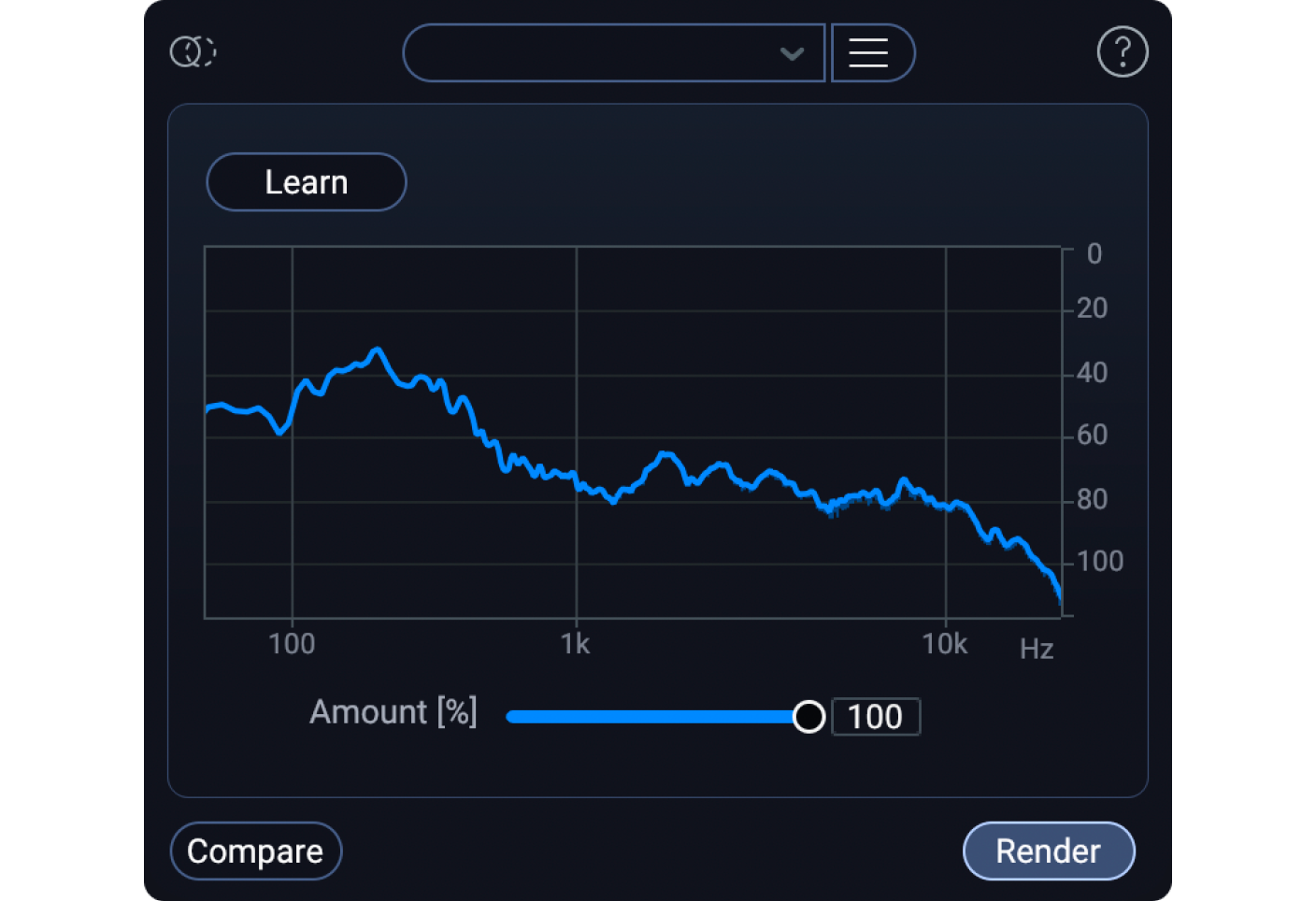Click the 10k frequency axis label
1316x901 pixels.
pos(944,644)
